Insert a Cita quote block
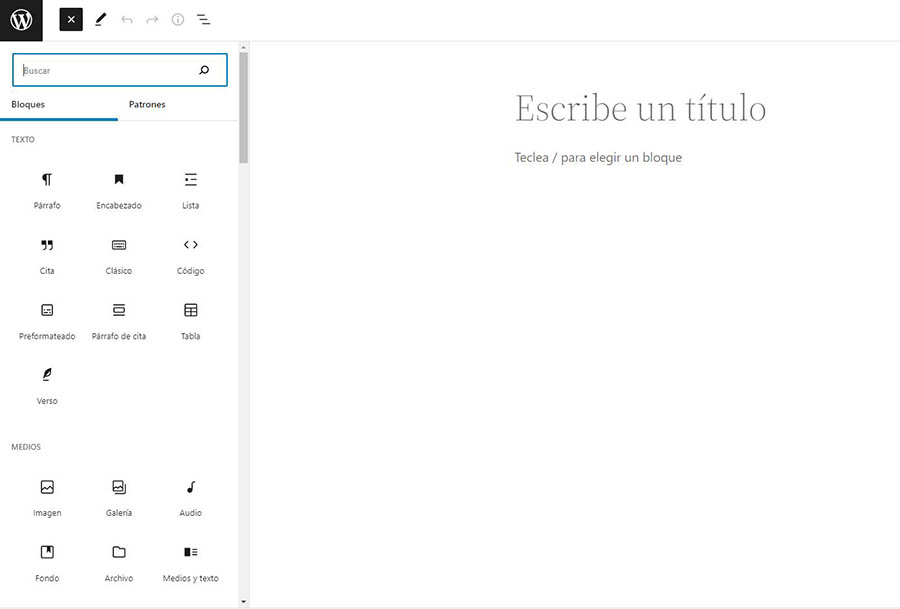The image size is (900, 609). click(x=47, y=255)
